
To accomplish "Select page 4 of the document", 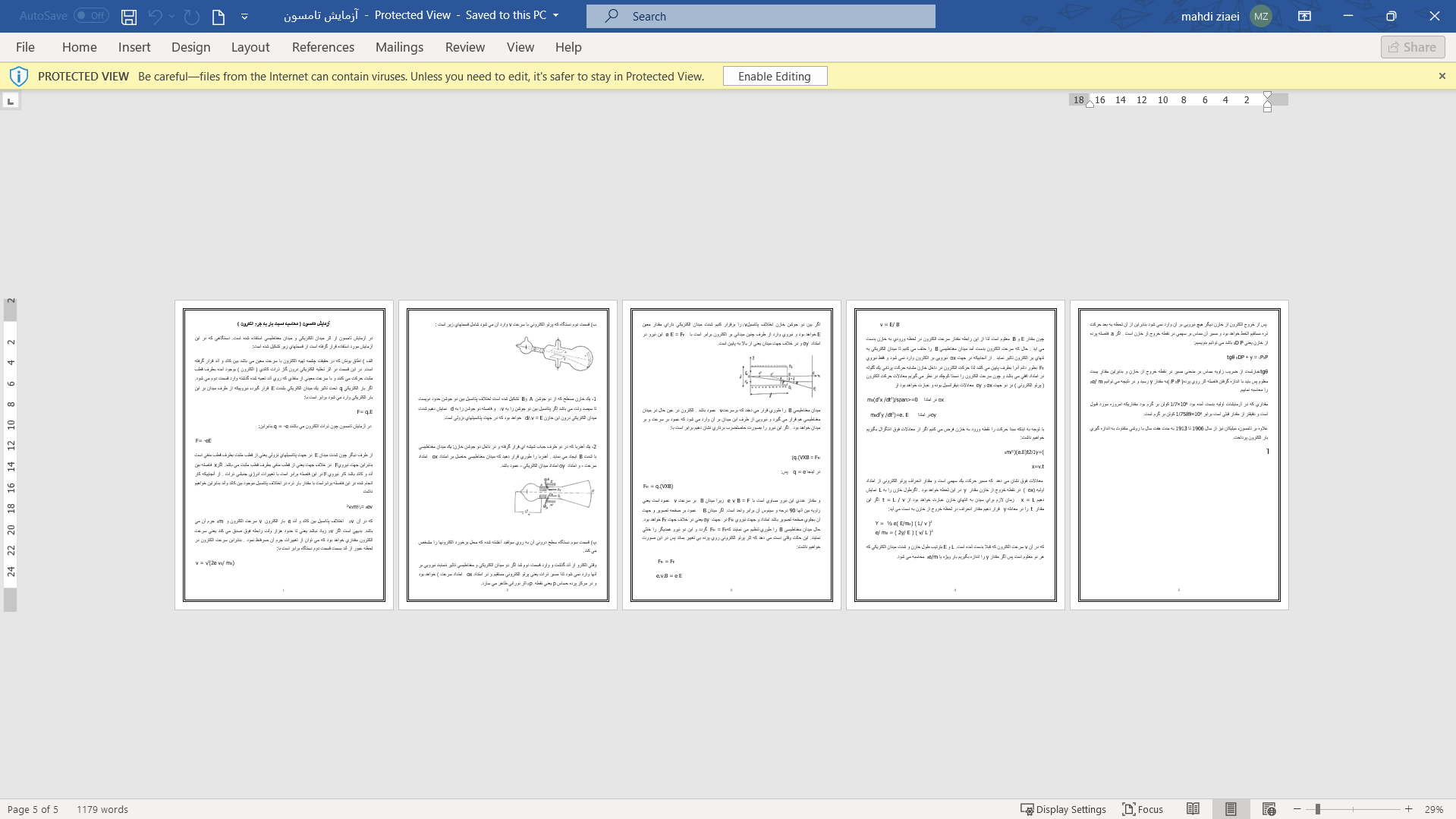I will [x=955, y=455].
